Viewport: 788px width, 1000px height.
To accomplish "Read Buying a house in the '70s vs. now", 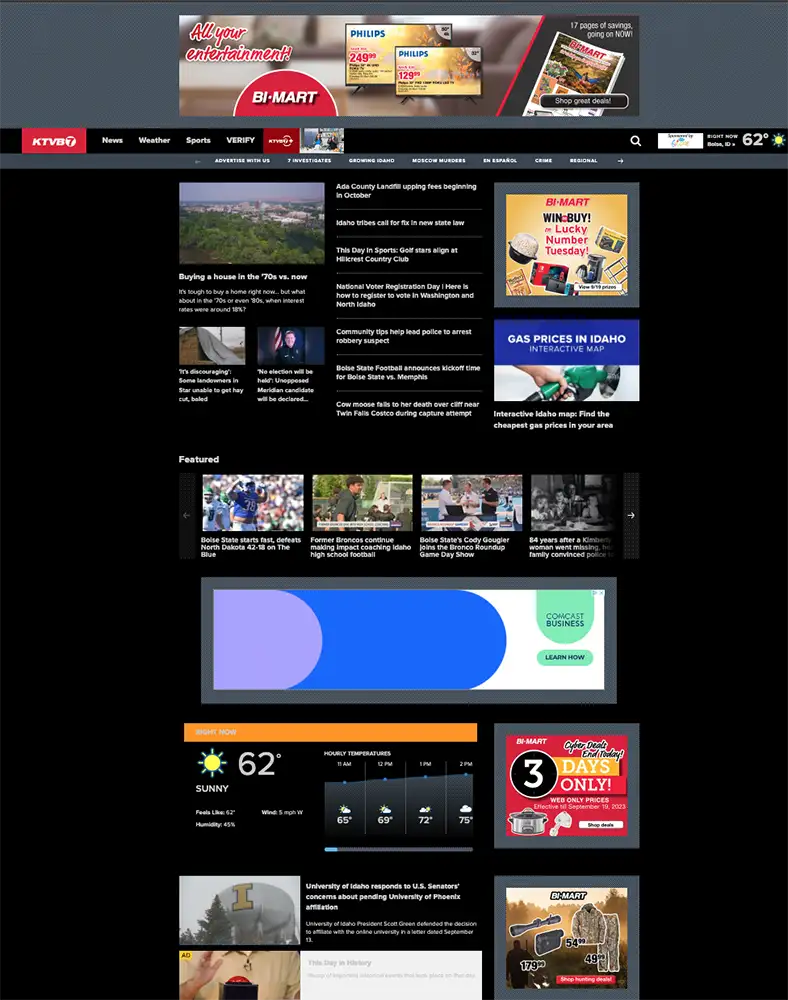I will pos(243,277).
